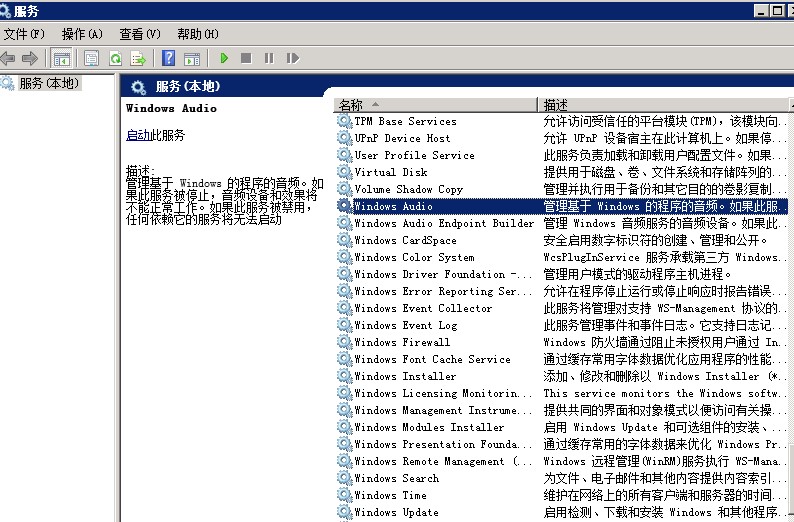
Task: Select Windows Remote Management service
Action: point(561,461)
